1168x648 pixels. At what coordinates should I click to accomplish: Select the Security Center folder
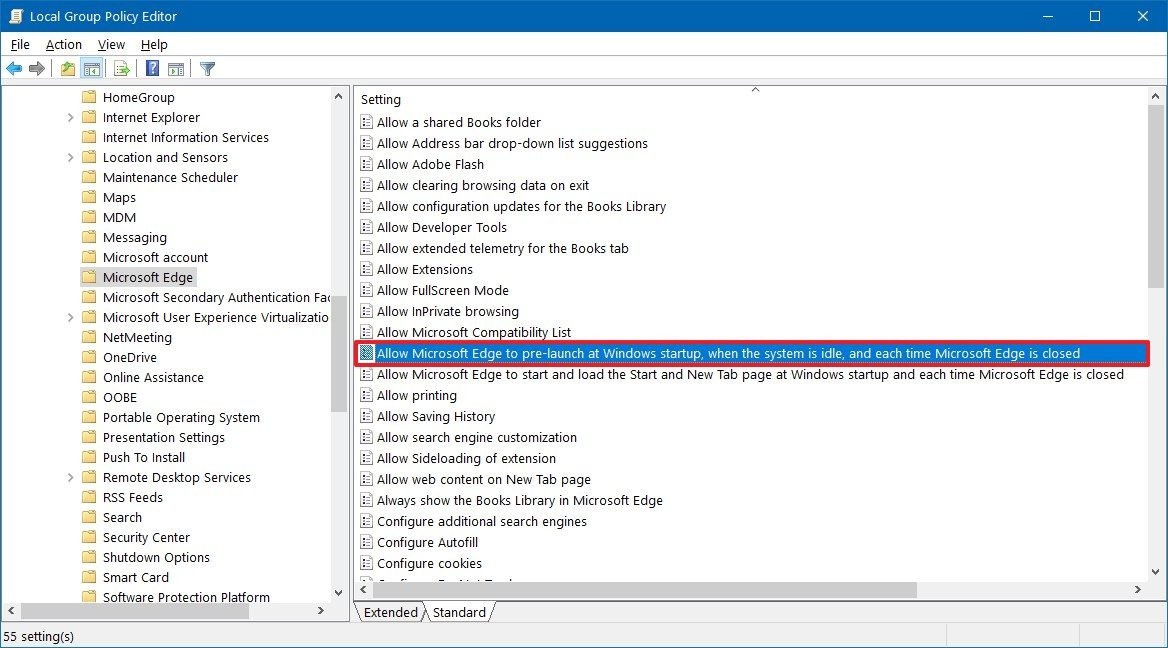coord(146,537)
